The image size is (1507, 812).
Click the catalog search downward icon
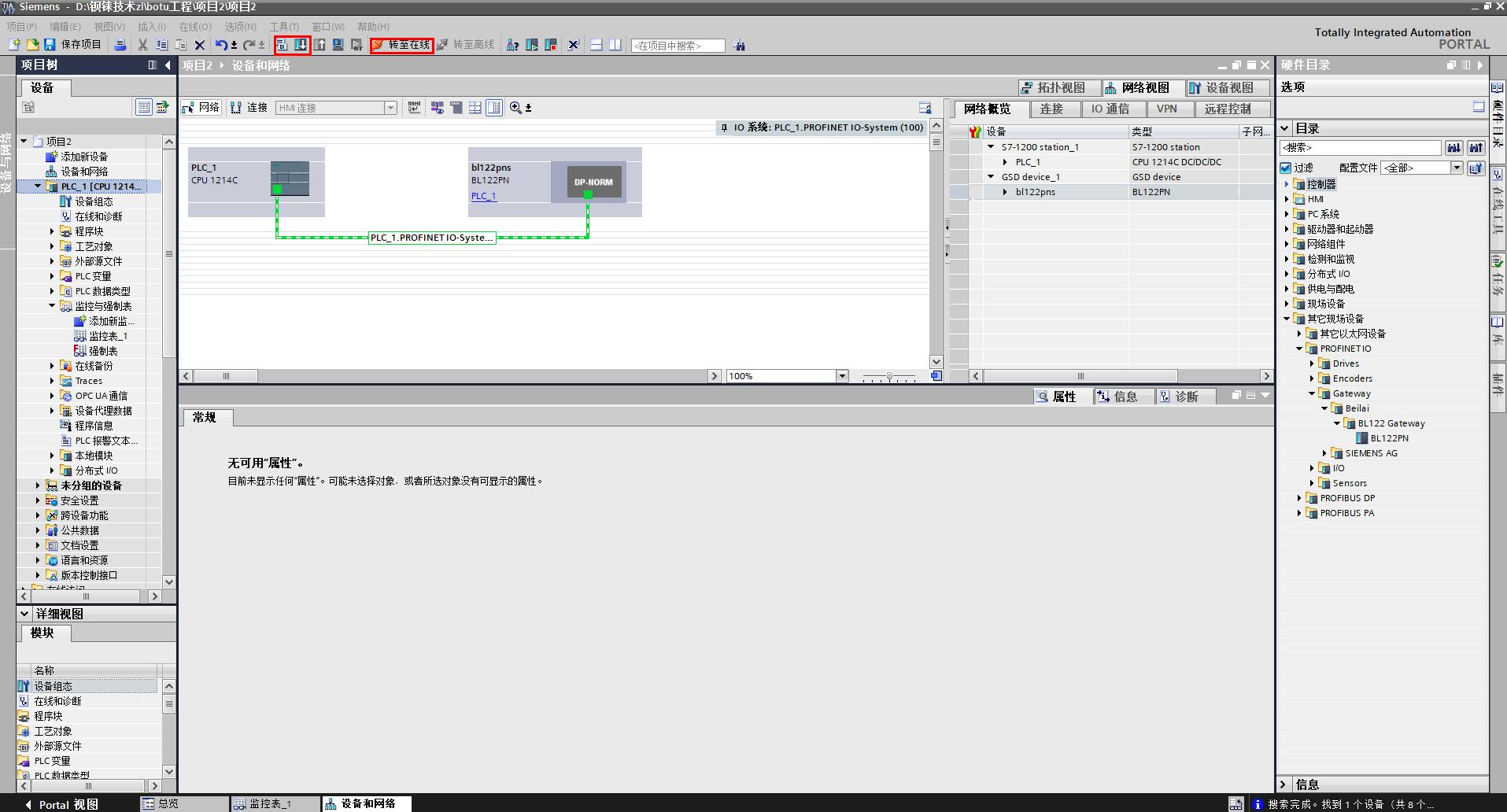[1453, 147]
